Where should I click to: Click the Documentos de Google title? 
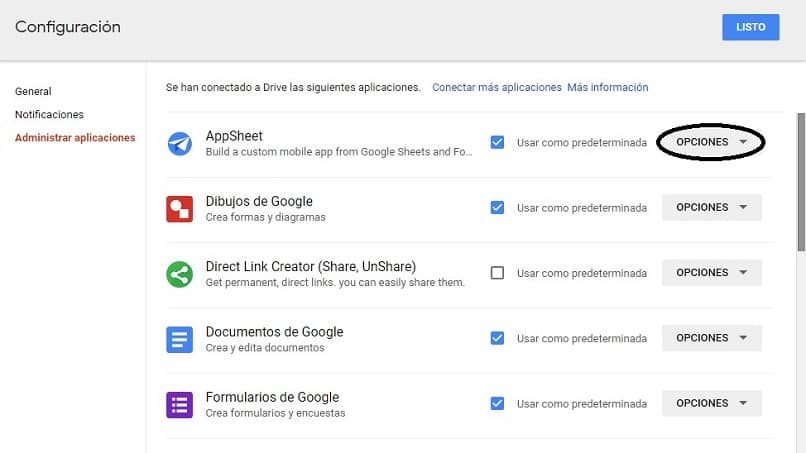tap(274, 332)
